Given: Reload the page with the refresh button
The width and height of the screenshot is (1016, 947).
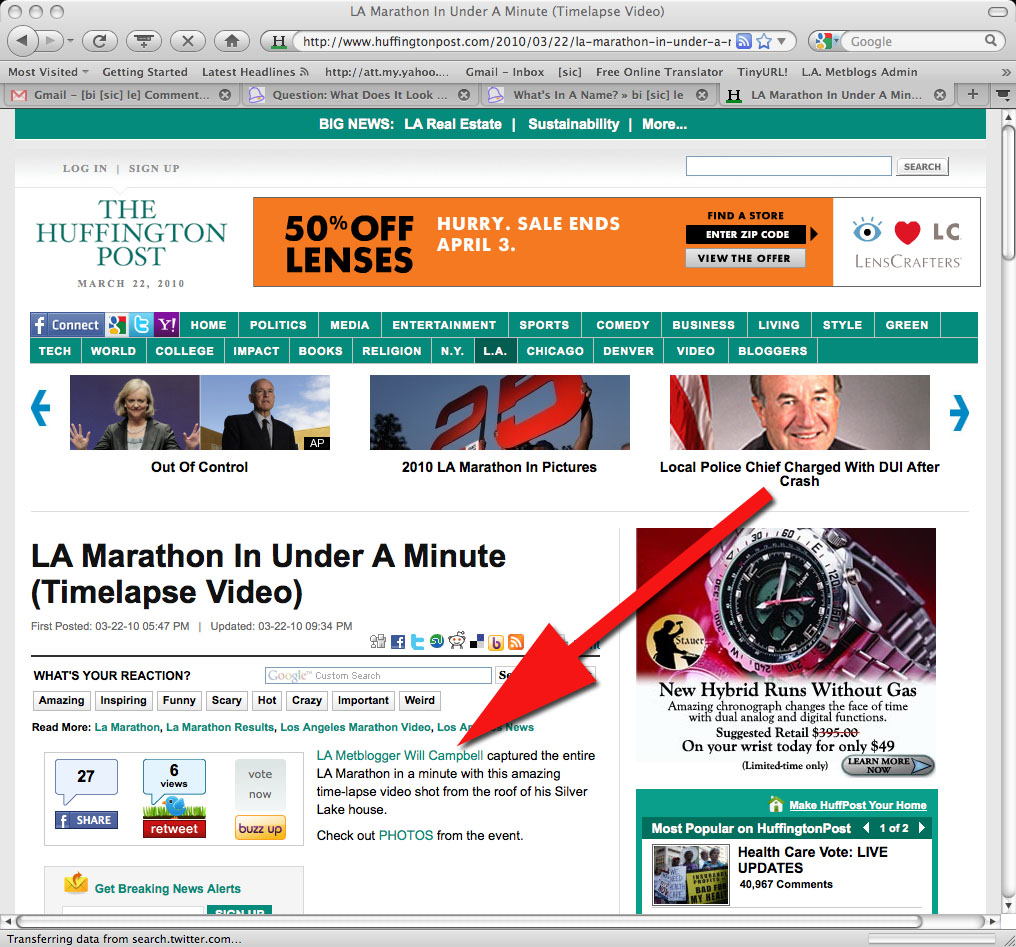Looking at the screenshot, I should tap(100, 41).
